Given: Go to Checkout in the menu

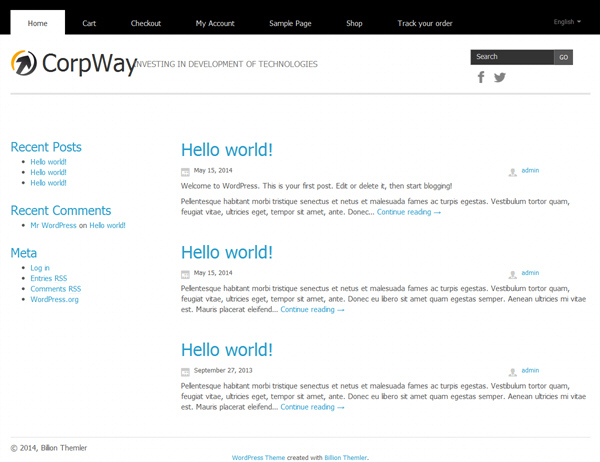Looking at the screenshot, I should click(146, 23).
